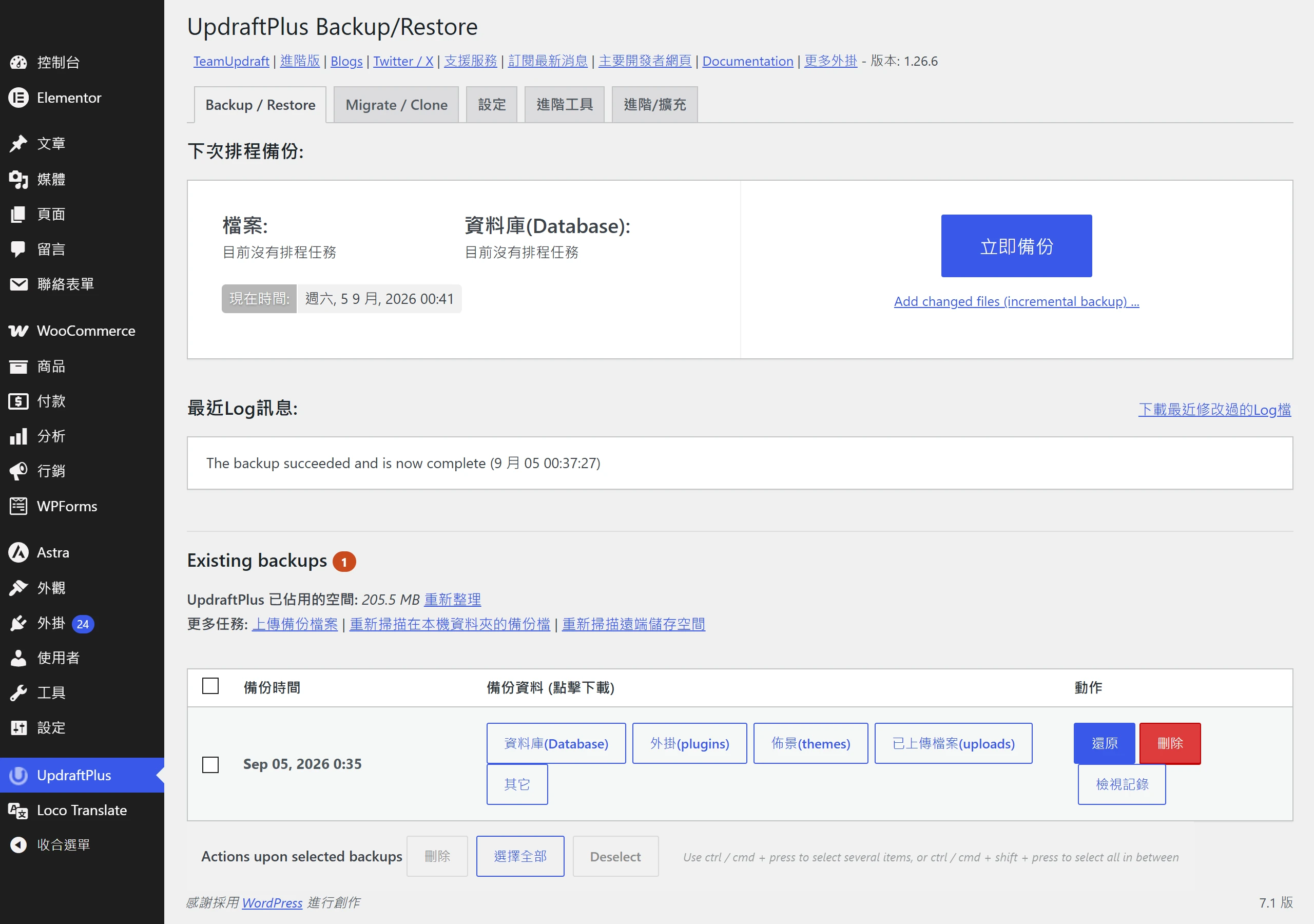Open the 控制台 dashboard icon

tap(18, 63)
